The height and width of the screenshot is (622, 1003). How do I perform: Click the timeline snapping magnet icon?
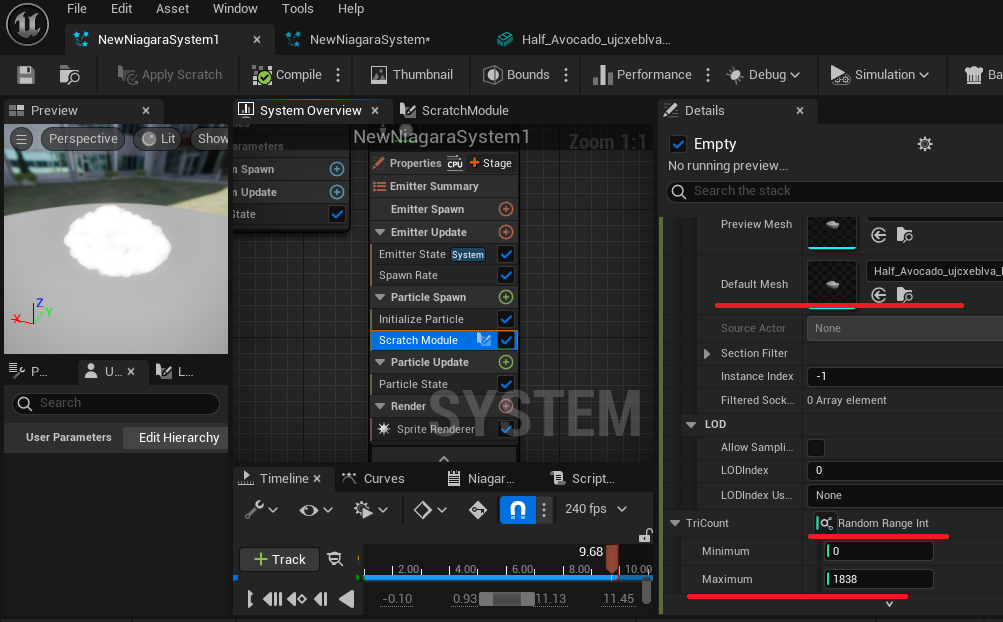(x=517, y=509)
